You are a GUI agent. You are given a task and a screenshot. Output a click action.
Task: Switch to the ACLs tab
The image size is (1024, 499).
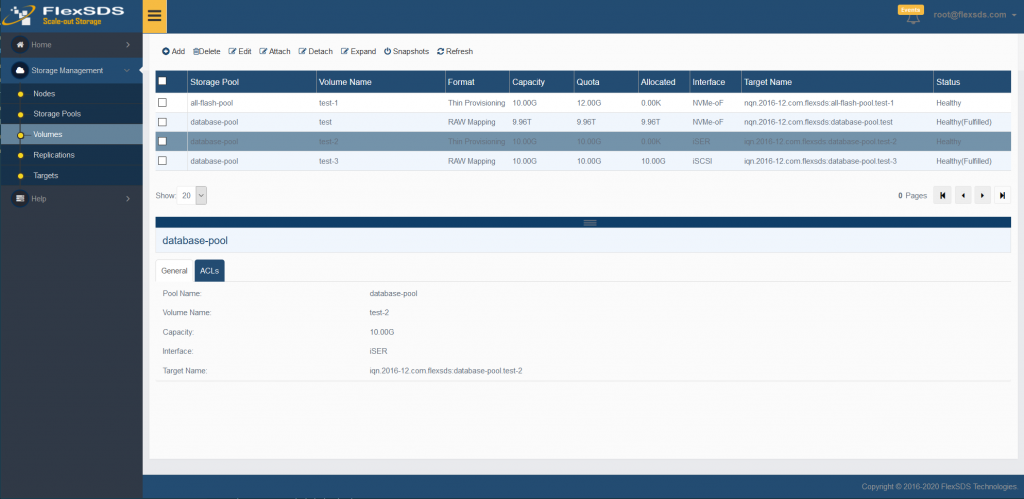pos(210,270)
